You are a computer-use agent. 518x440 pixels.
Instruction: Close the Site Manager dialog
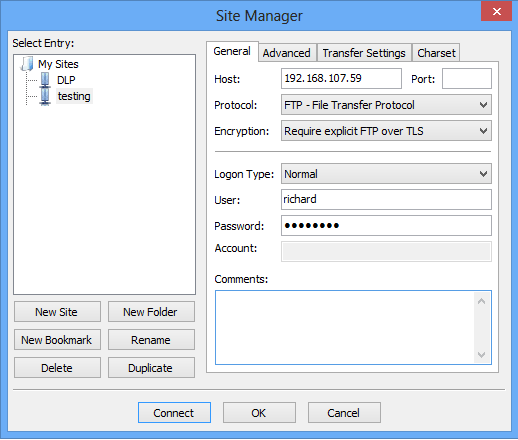coord(496,11)
